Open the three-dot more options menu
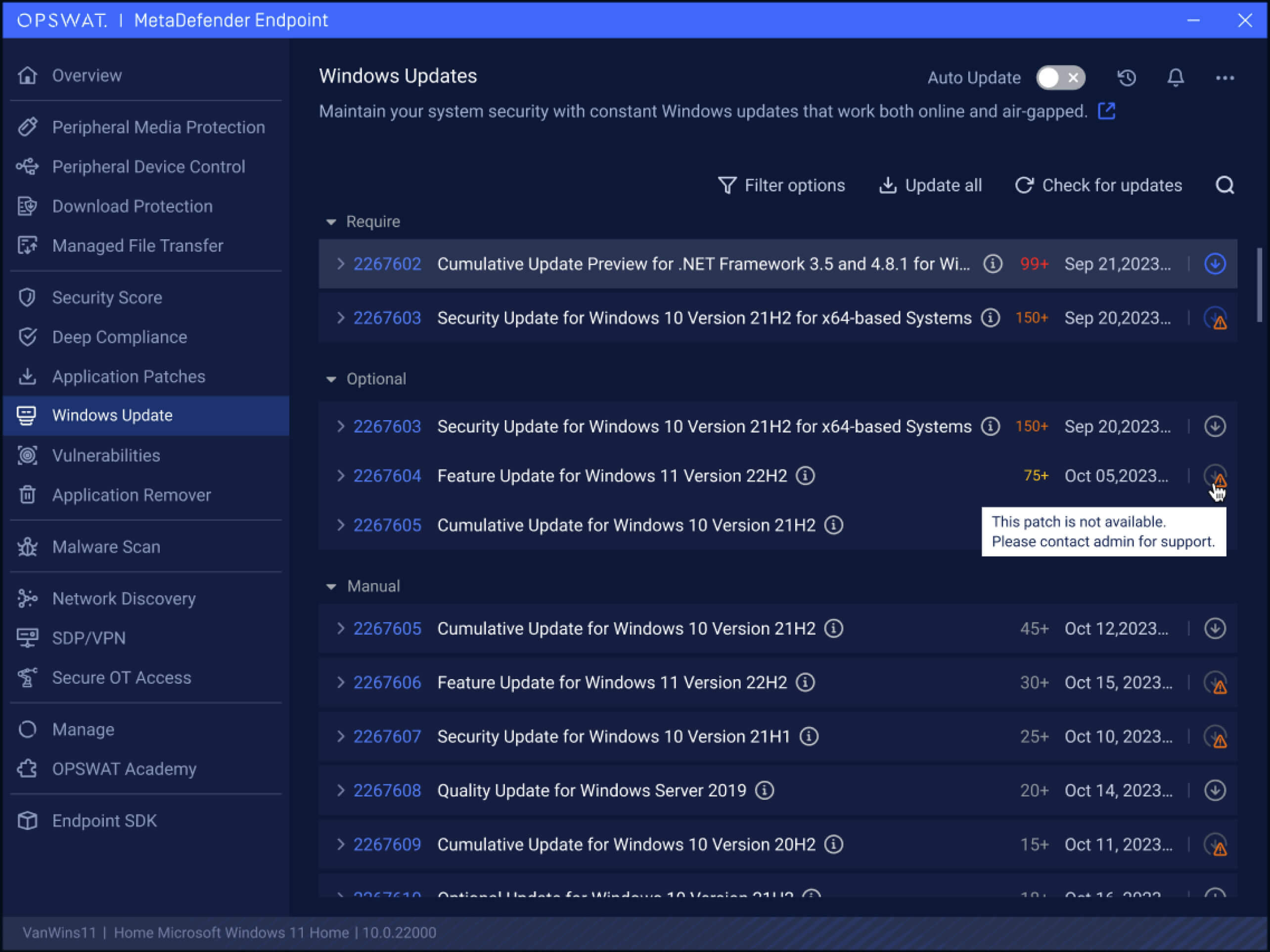Image resolution: width=1270 pixels, height=952 pixels. [1225, 78]
